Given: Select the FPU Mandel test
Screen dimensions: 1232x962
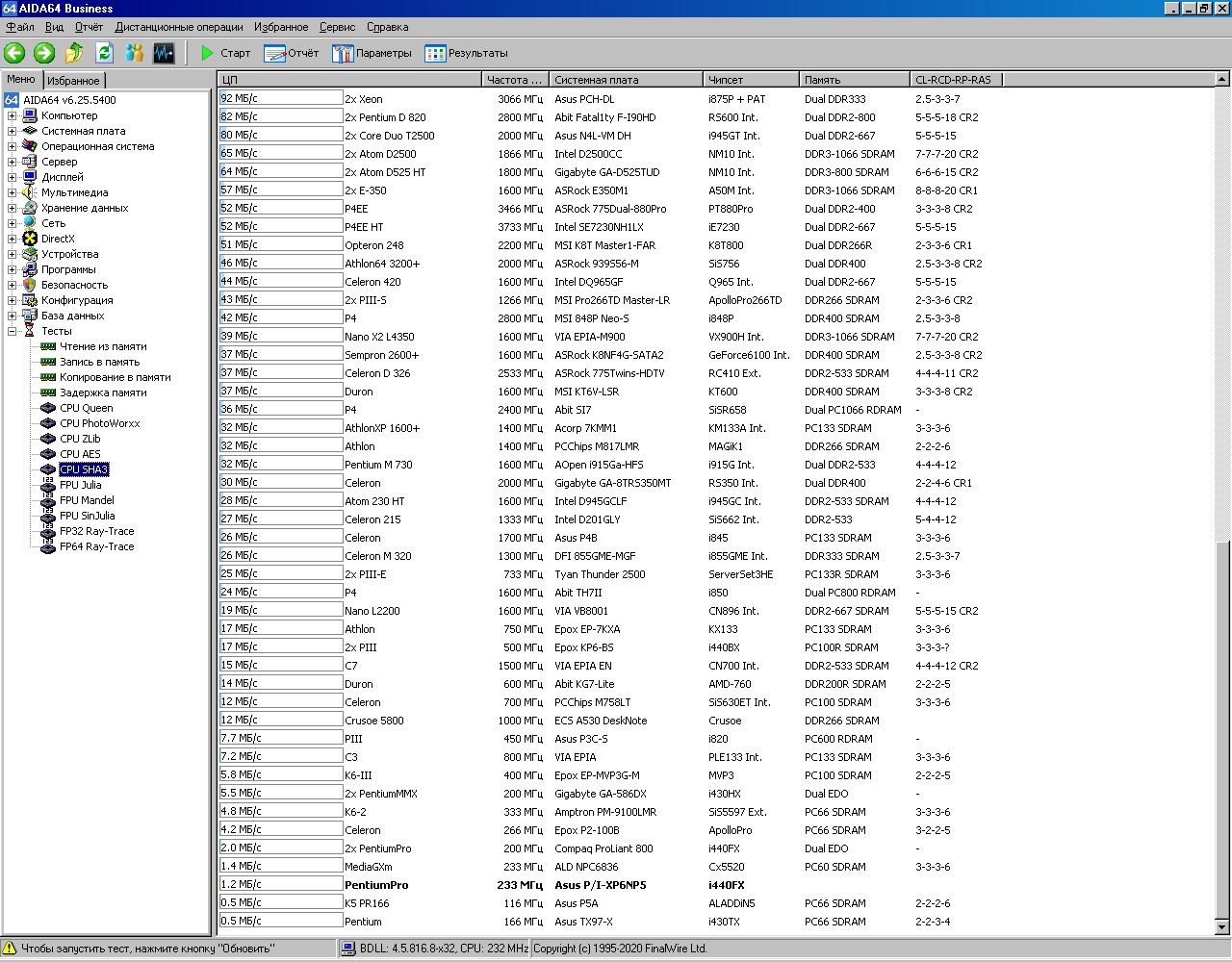Looking at the screenshot, I should tap(87, 500).
